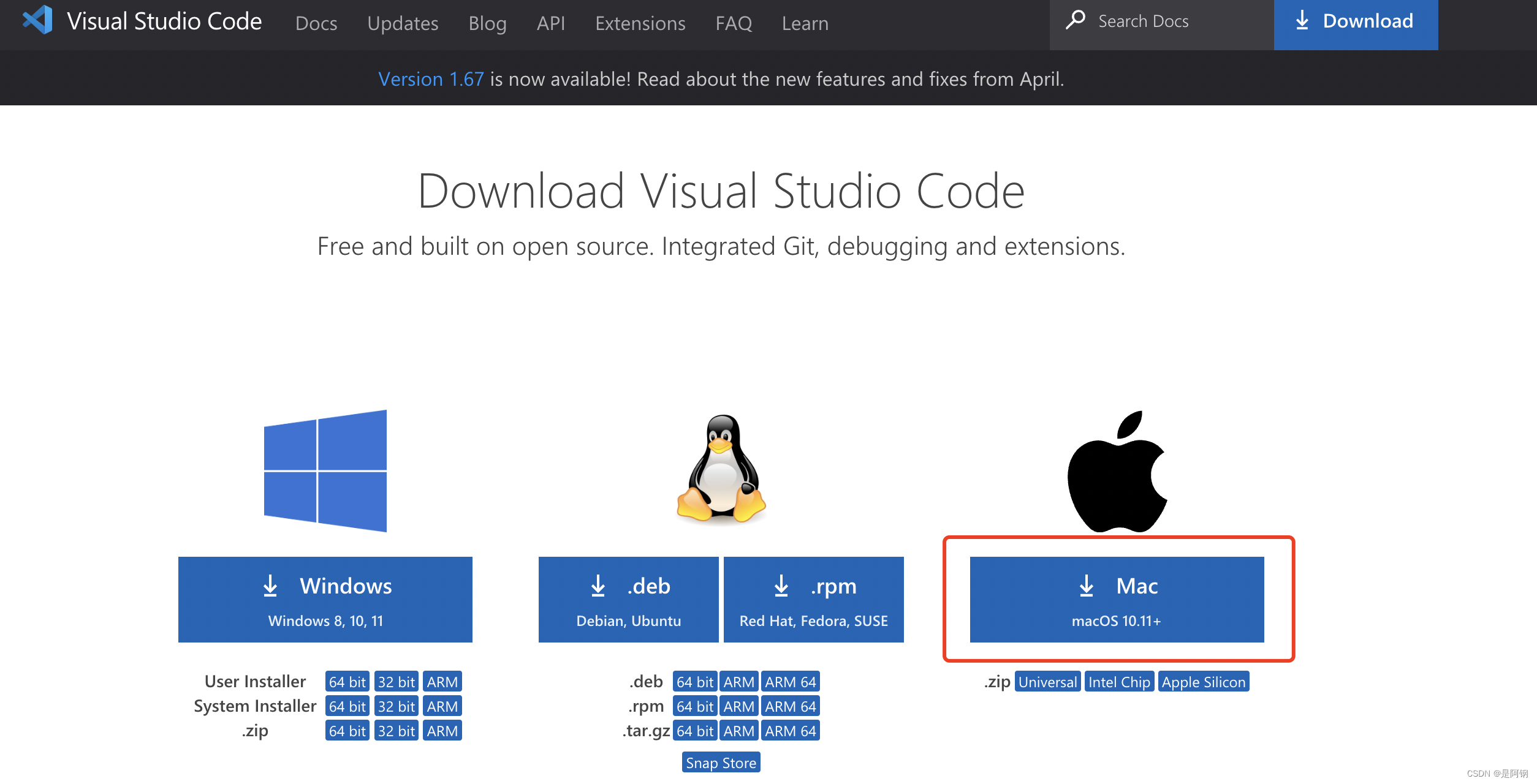Open the Version 1.67 link

point(431,79)
